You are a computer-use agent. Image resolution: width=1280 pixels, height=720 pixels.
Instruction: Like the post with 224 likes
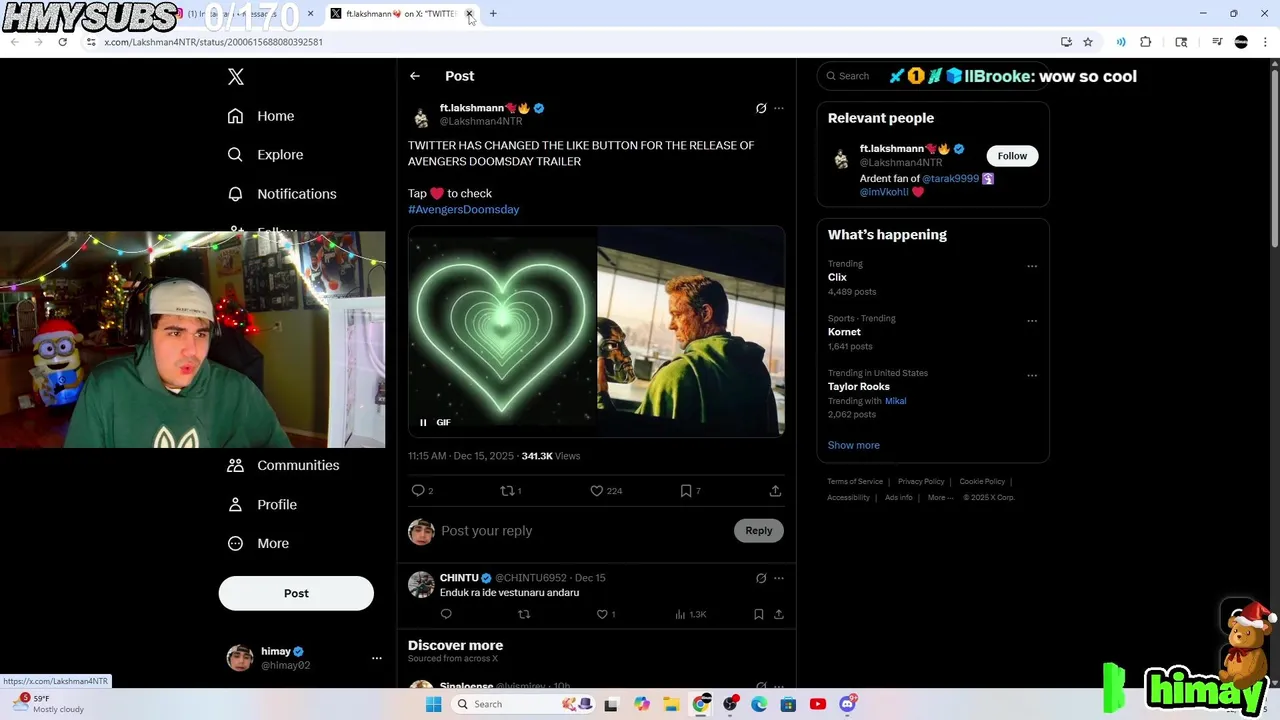pyautogui.click(x=606, y=491)
